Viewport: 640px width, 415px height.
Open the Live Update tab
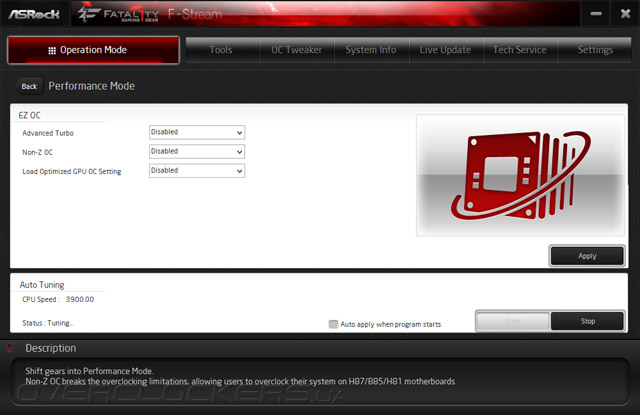point(446,50)
